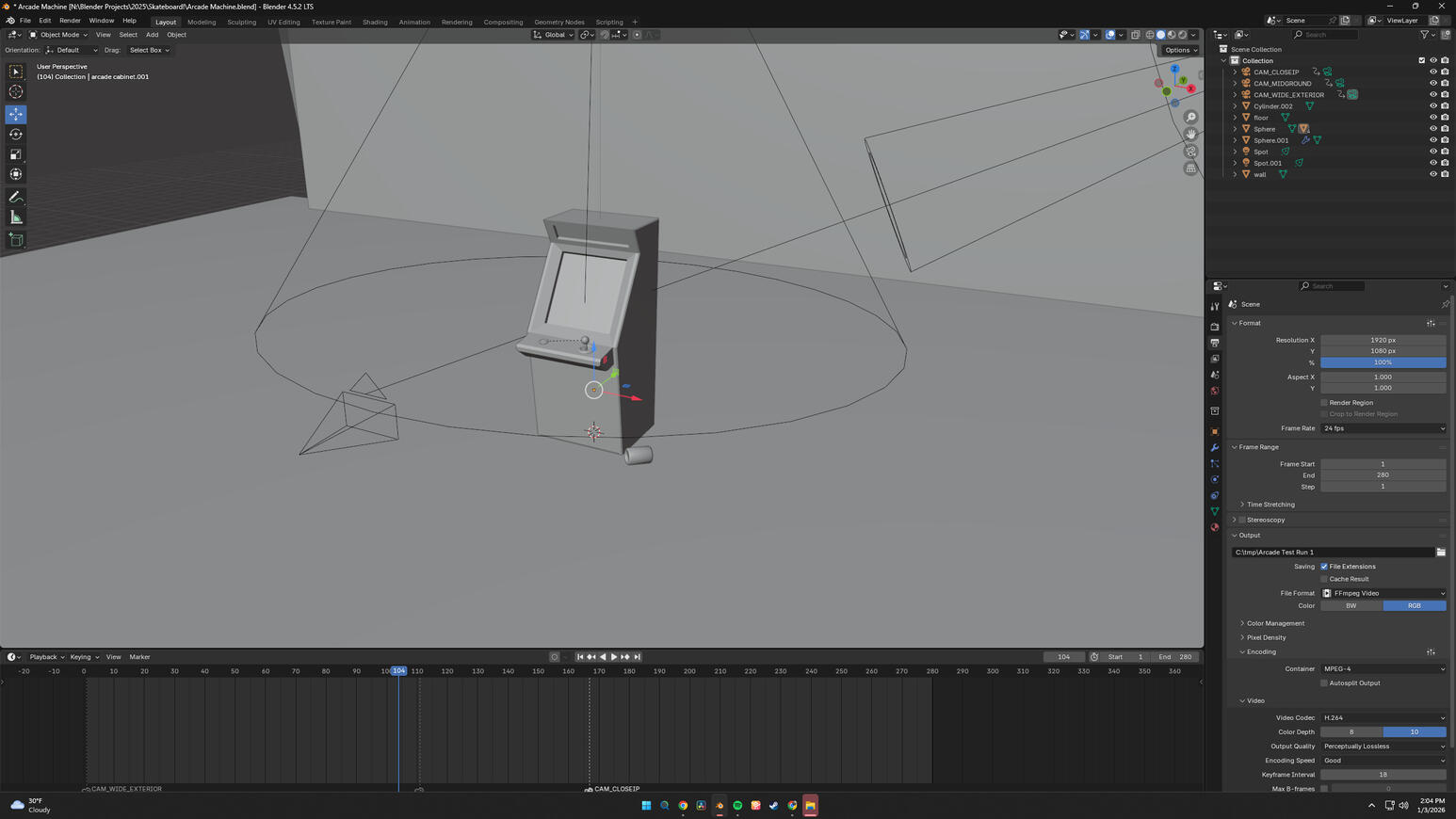This screenshot has height=819, width=1456.
Task: Adjust the resolution percentage 100% slider
Action: (x=1383, y=362)
